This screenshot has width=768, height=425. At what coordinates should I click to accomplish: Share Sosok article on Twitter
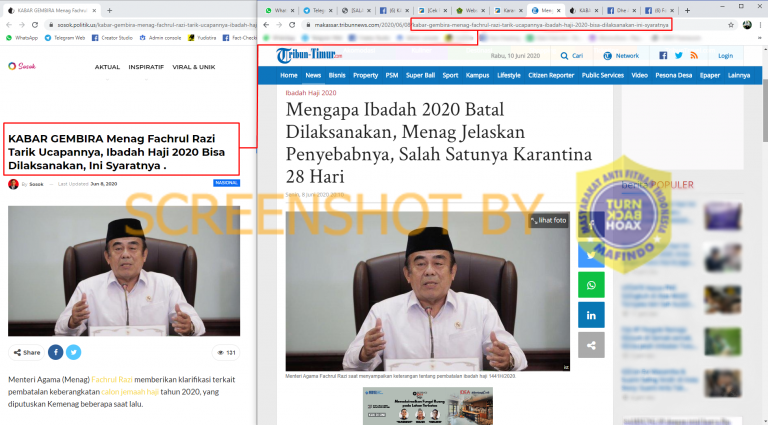click(x=73, y=353)
